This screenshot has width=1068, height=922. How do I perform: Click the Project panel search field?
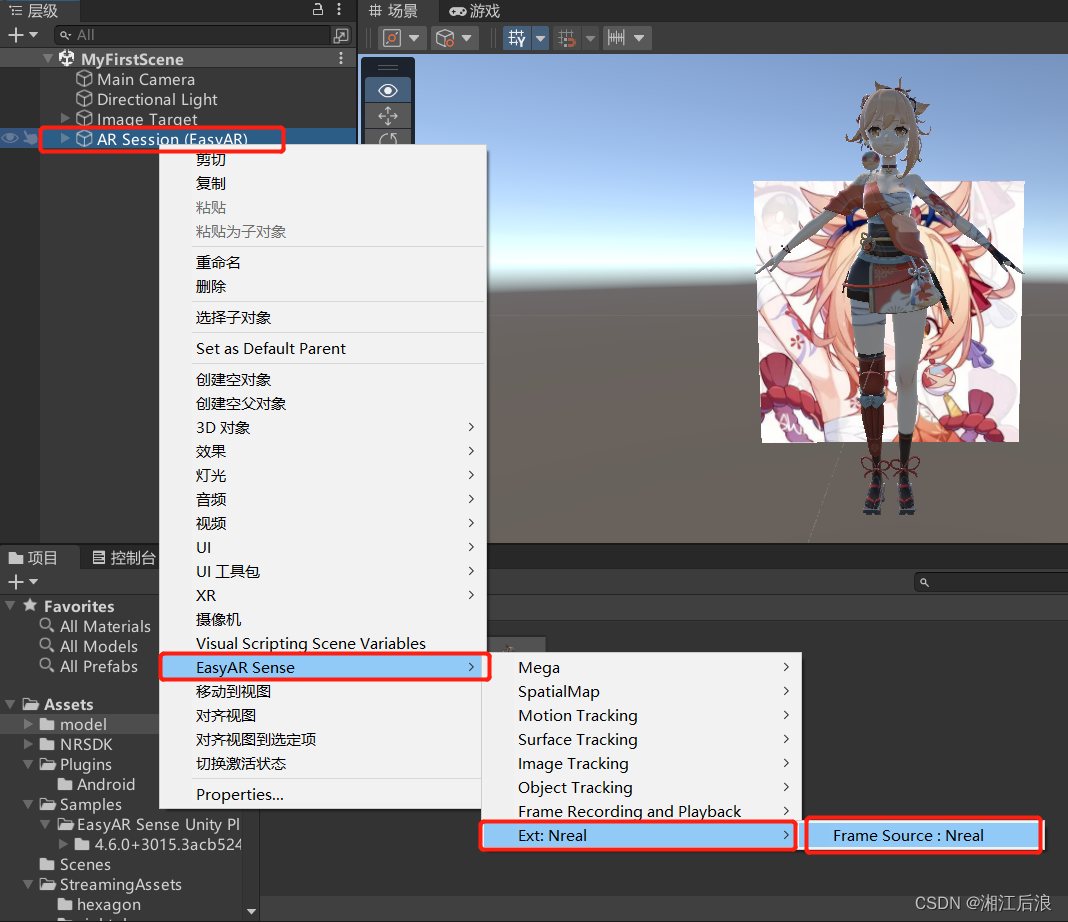(992, 582)
